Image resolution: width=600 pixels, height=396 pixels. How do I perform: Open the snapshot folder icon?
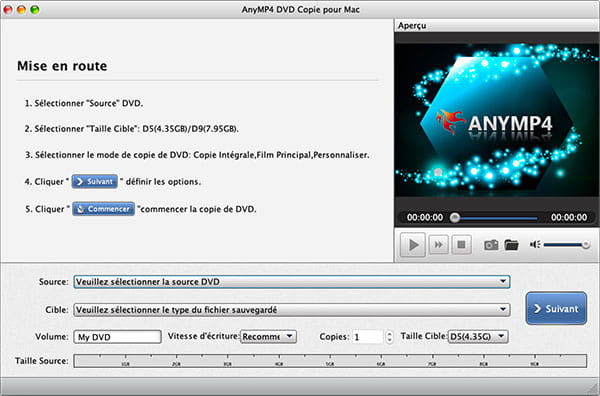click(x=511, y=245)
